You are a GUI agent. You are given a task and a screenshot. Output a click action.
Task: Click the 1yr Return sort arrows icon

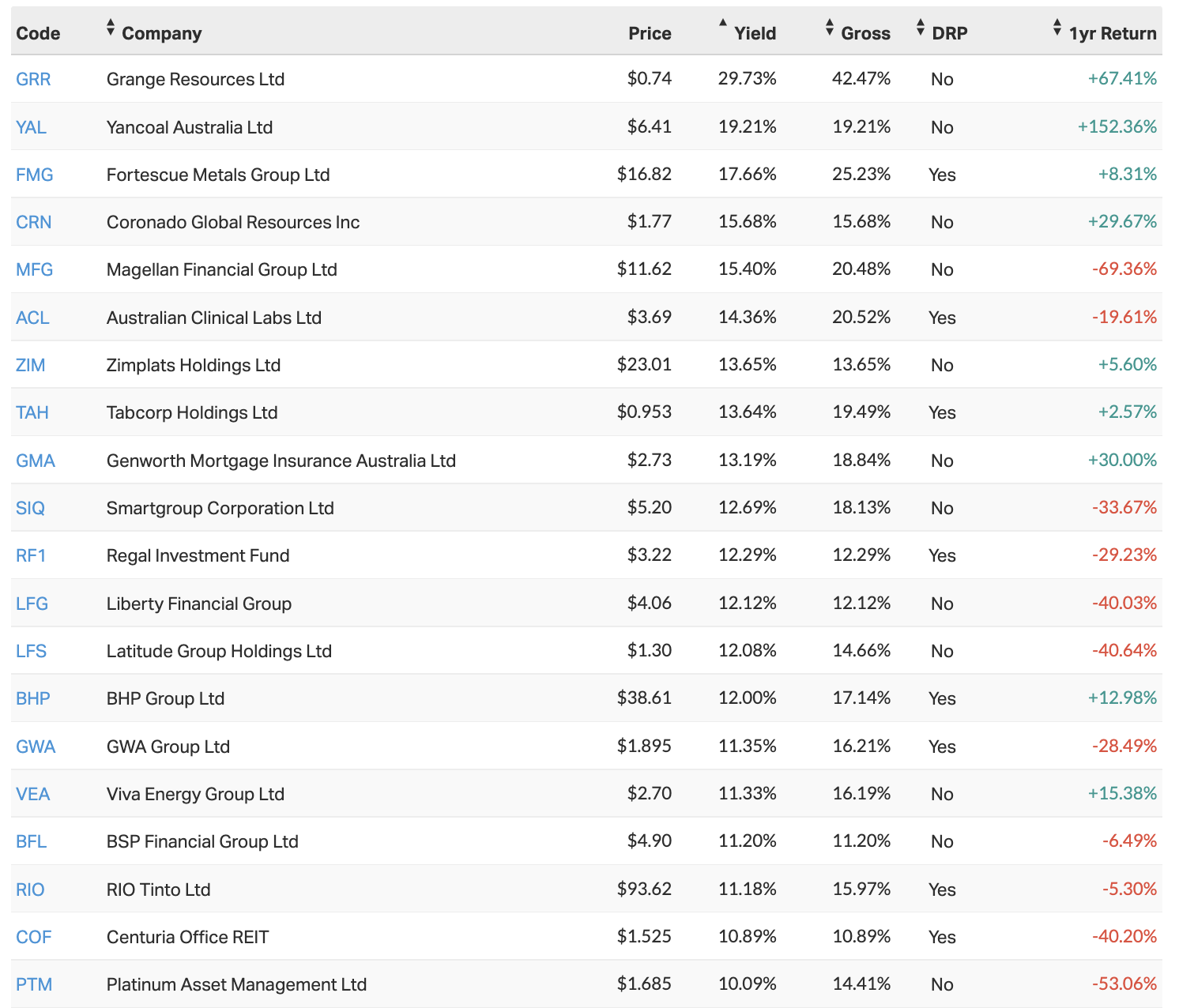pyautogui.click(x=1057, y=28)
